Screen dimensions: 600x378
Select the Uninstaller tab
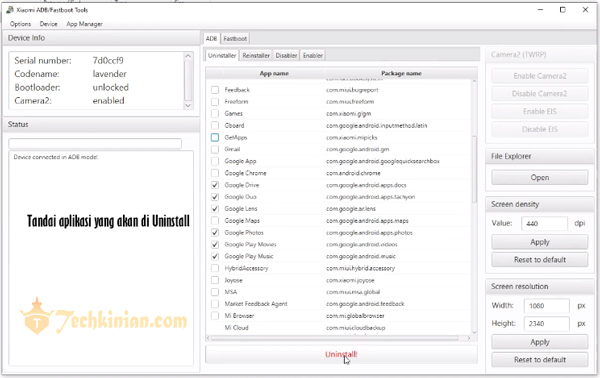222,55
